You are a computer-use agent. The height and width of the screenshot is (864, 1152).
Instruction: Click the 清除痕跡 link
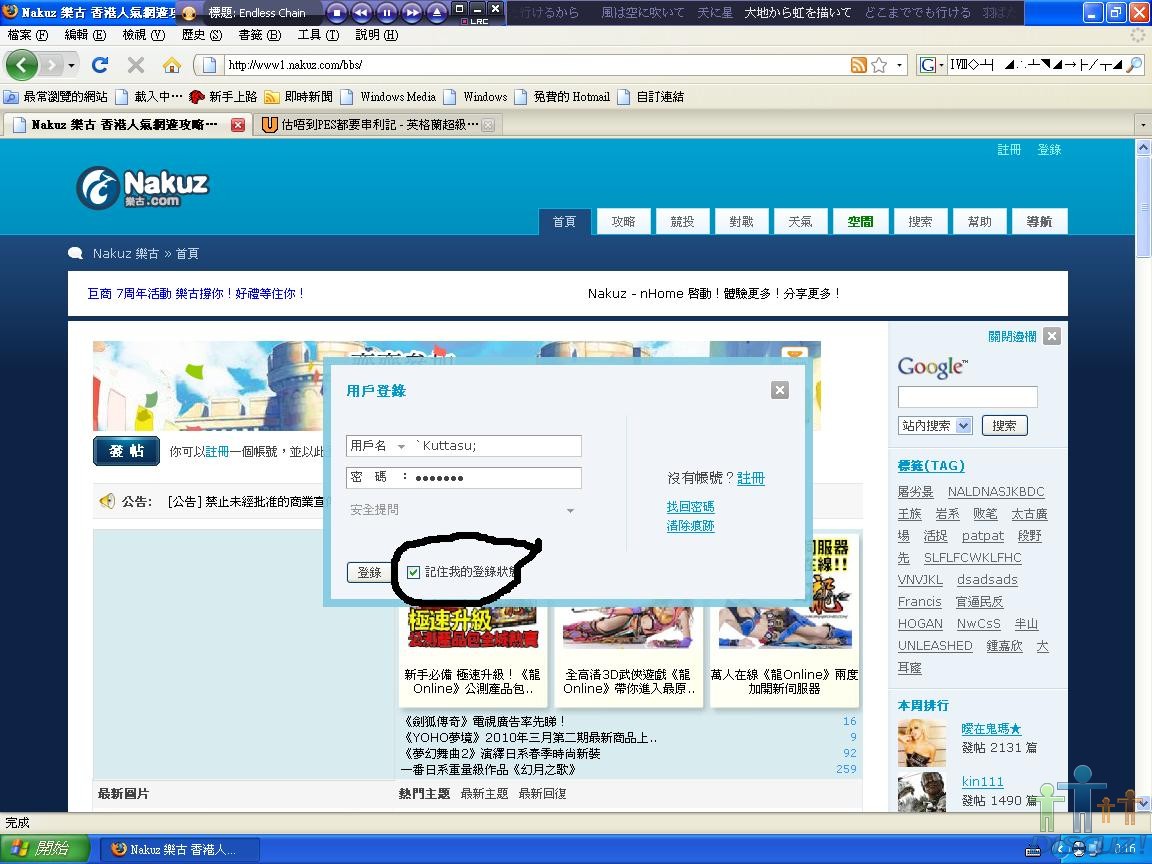click(x=691, y=525)
